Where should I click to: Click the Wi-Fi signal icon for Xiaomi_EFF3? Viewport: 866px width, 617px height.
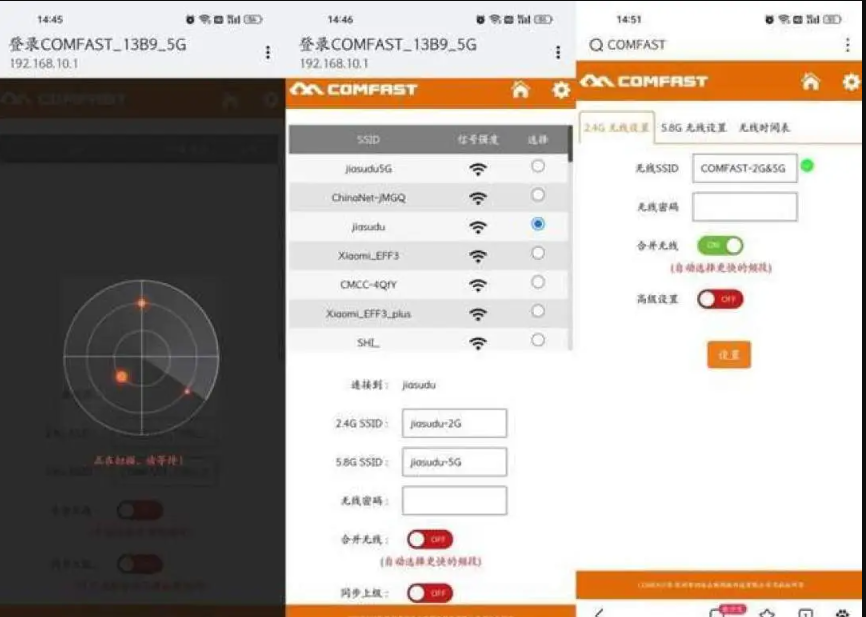point(478,256)
